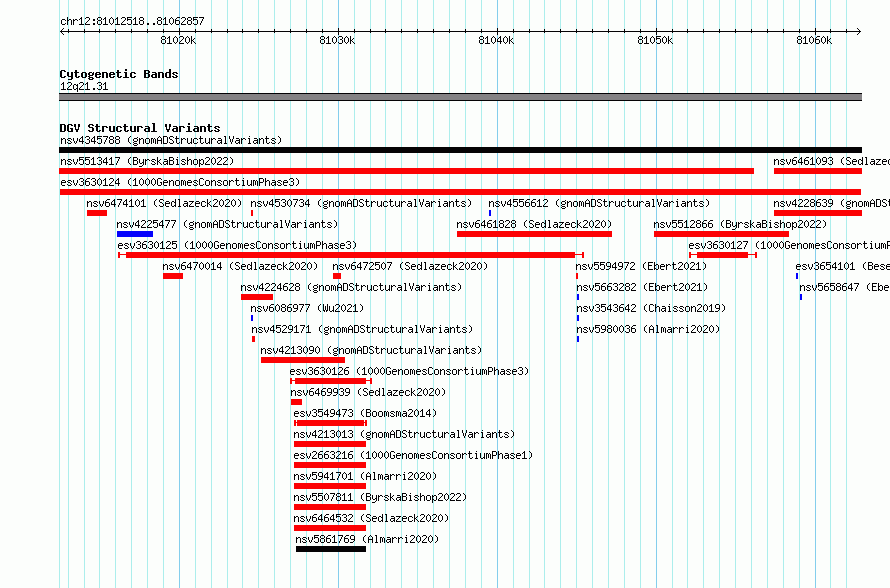Viewport: 890px width, 588px height.
Task: Click the blue nsv4225477 variant bar
Action: (135, 234)
